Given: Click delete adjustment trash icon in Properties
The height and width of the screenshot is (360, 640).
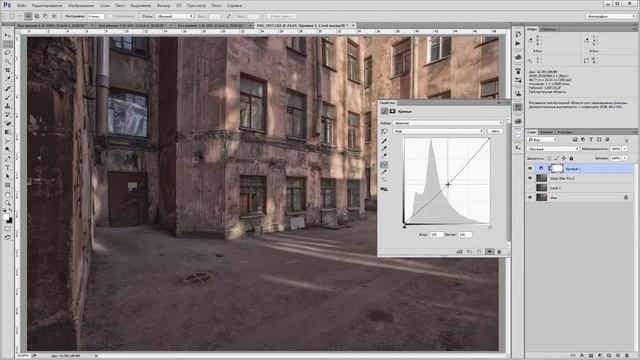Looking at the screenshot, I should point(499,252).
